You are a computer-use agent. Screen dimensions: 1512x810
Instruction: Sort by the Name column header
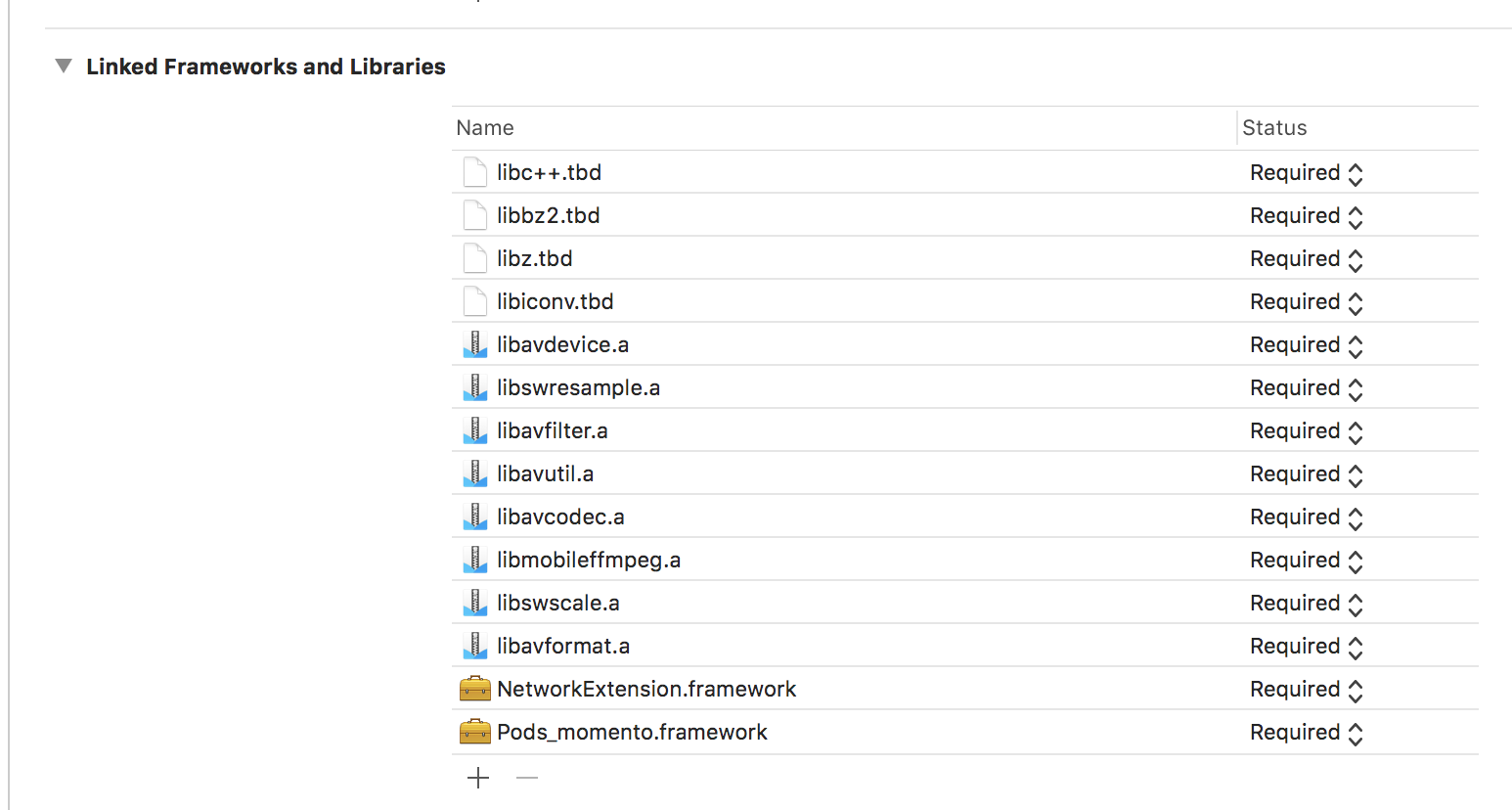844,128
